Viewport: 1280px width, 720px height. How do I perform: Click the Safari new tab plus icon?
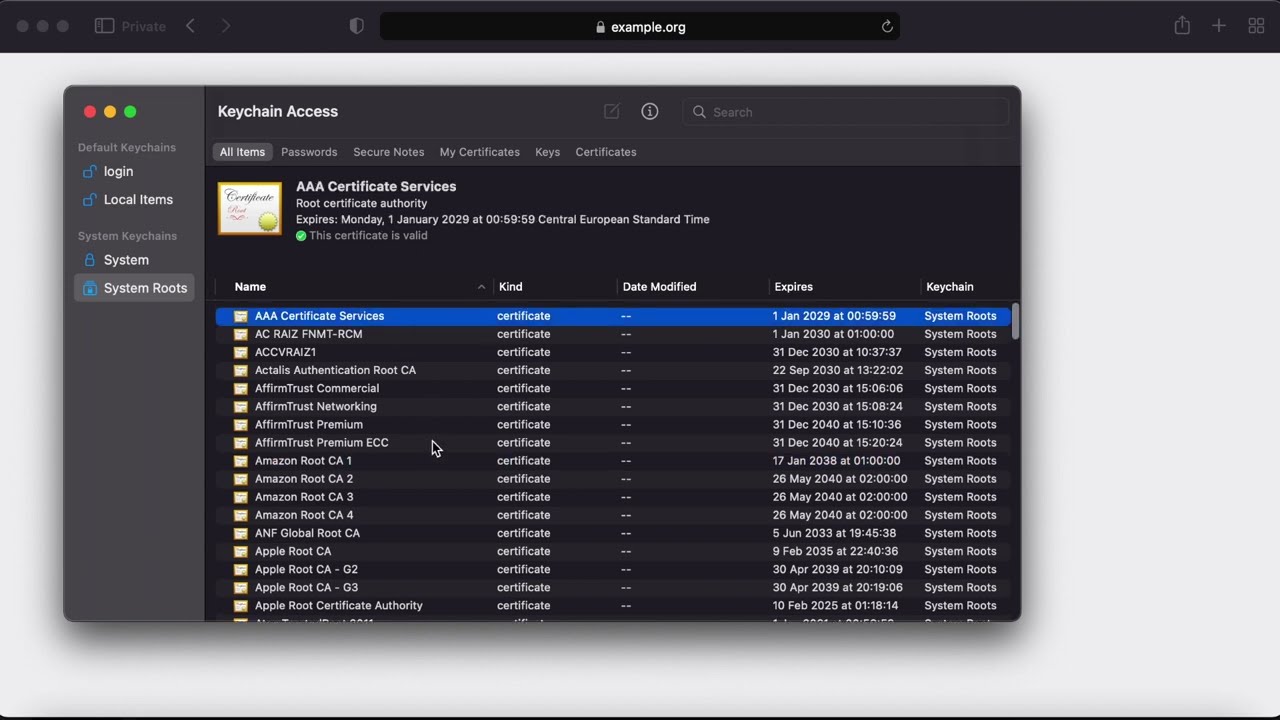point(1218,26)
